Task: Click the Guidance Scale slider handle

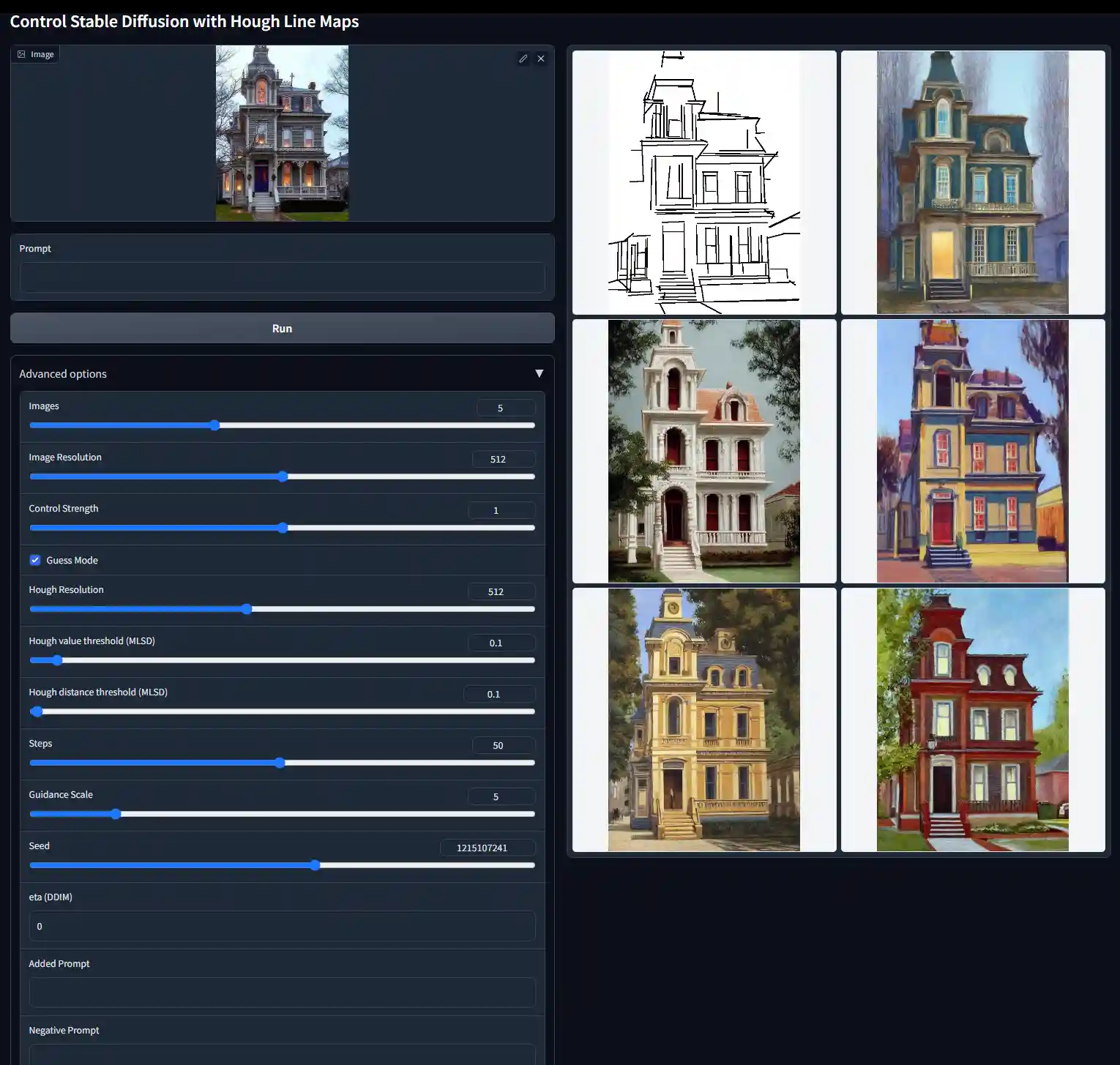Action: point(116,814)
